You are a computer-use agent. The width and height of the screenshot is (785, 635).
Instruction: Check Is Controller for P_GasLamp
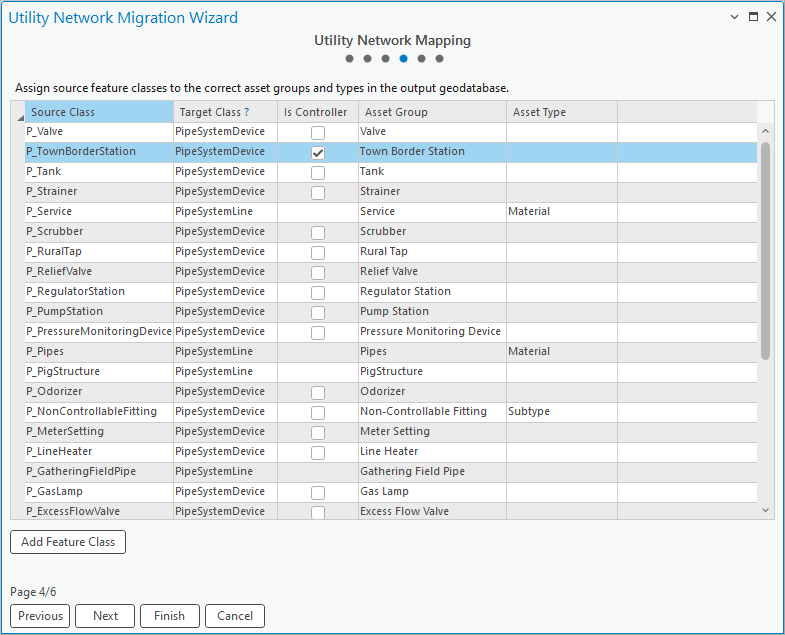click(x=318, y=493)
